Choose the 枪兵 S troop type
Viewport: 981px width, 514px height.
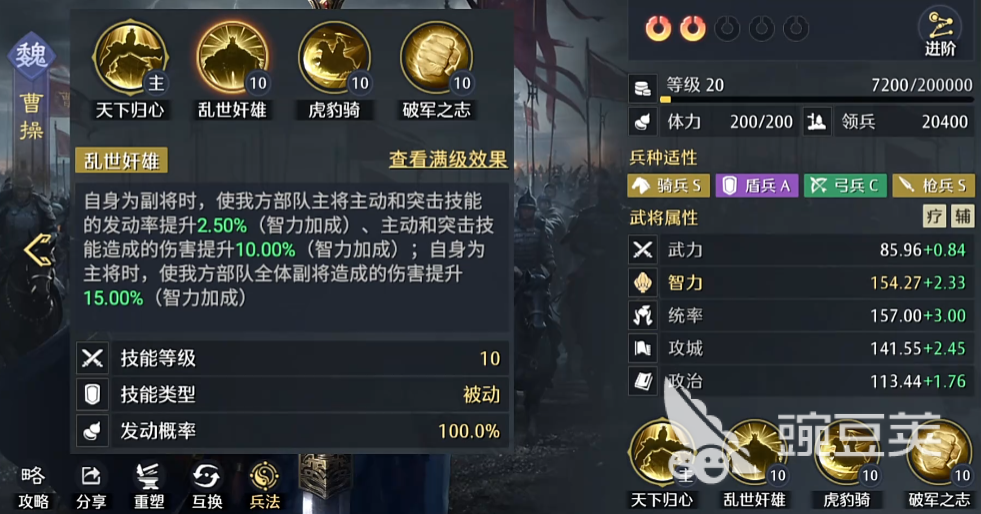point(933,186)
